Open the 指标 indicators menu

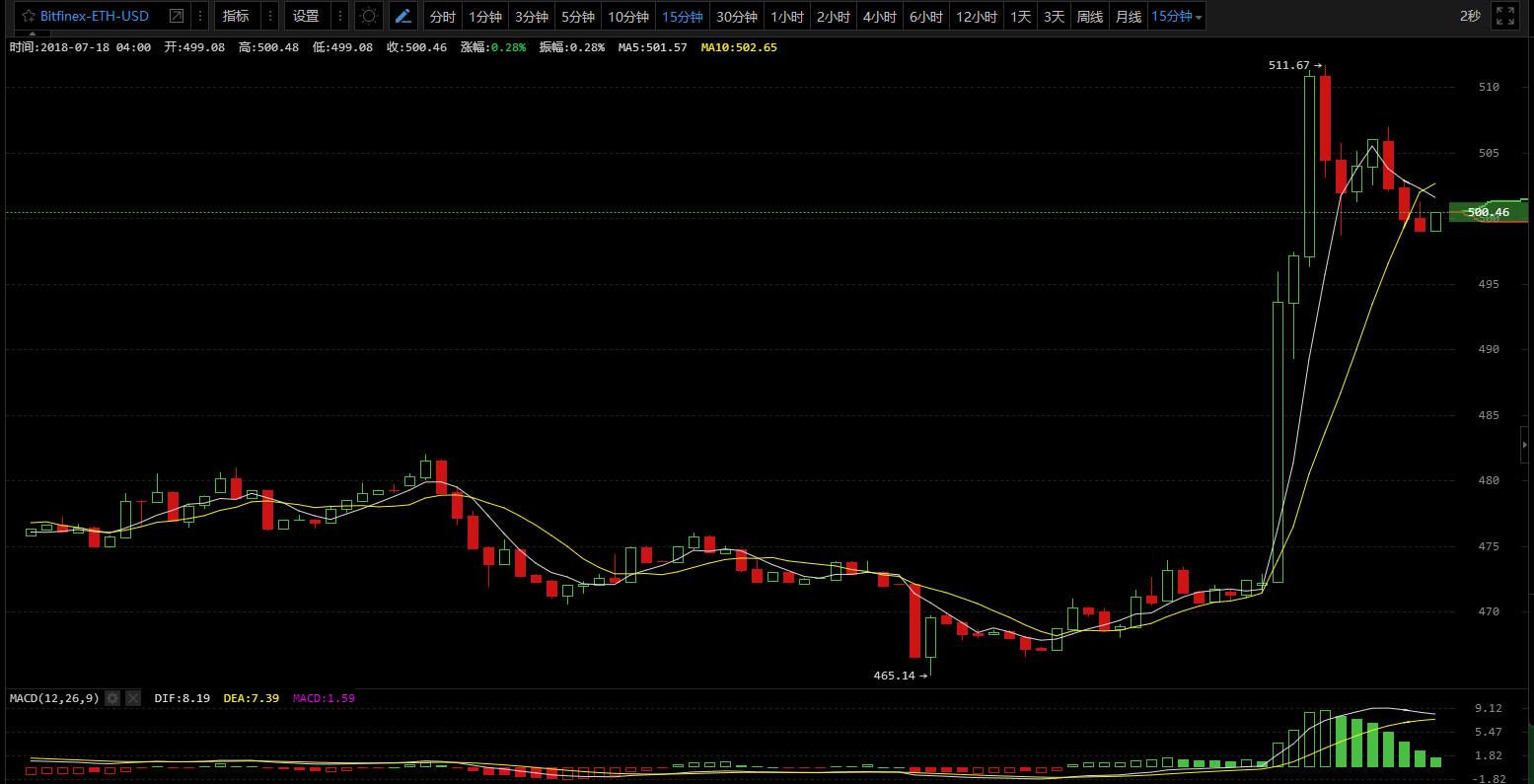(x=236, y=16)
